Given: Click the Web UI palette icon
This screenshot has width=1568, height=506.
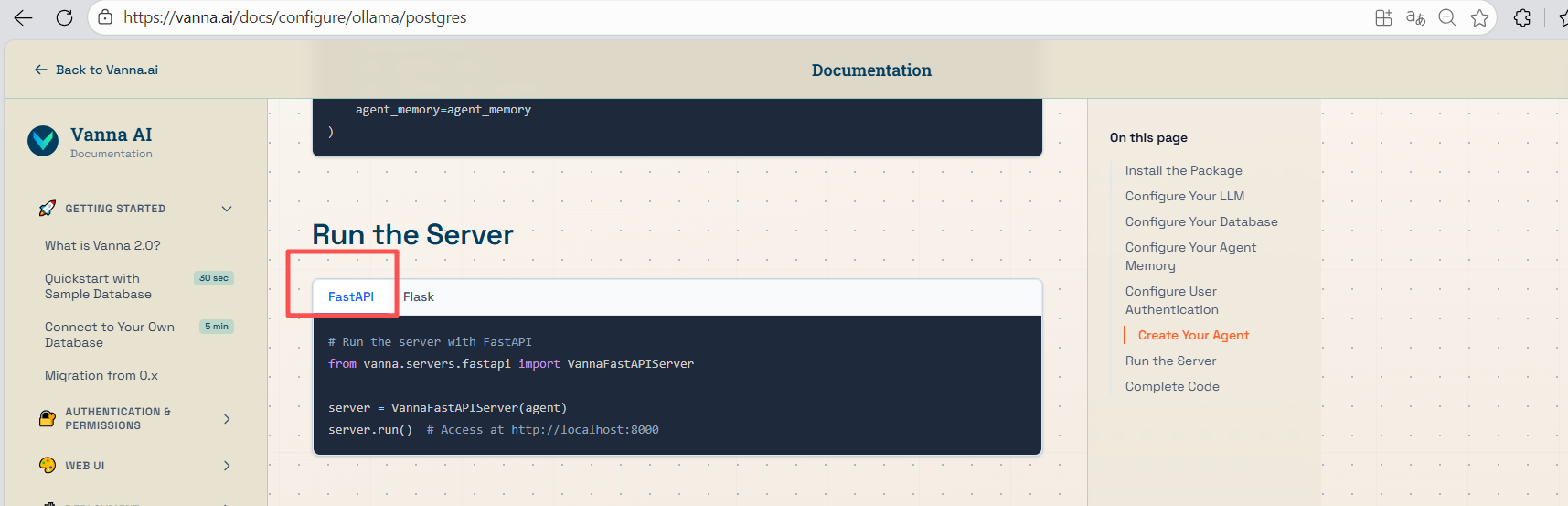Looking at the screenshot, I should click(48, 465).
